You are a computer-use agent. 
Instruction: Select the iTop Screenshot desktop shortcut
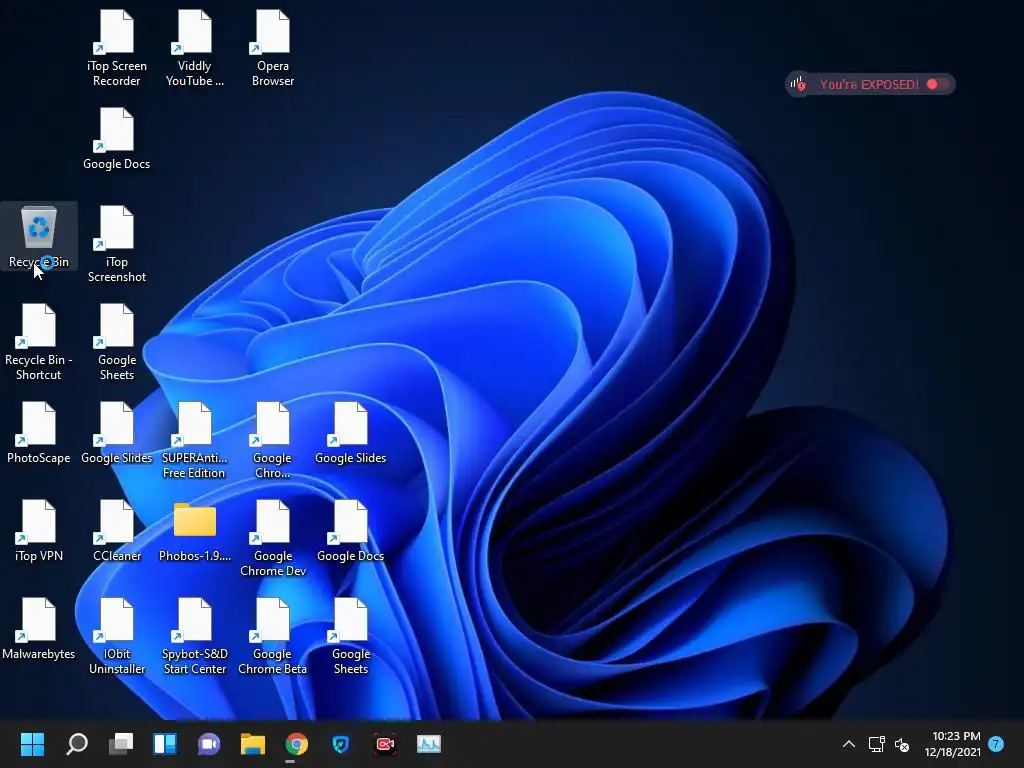pos(116,245)
